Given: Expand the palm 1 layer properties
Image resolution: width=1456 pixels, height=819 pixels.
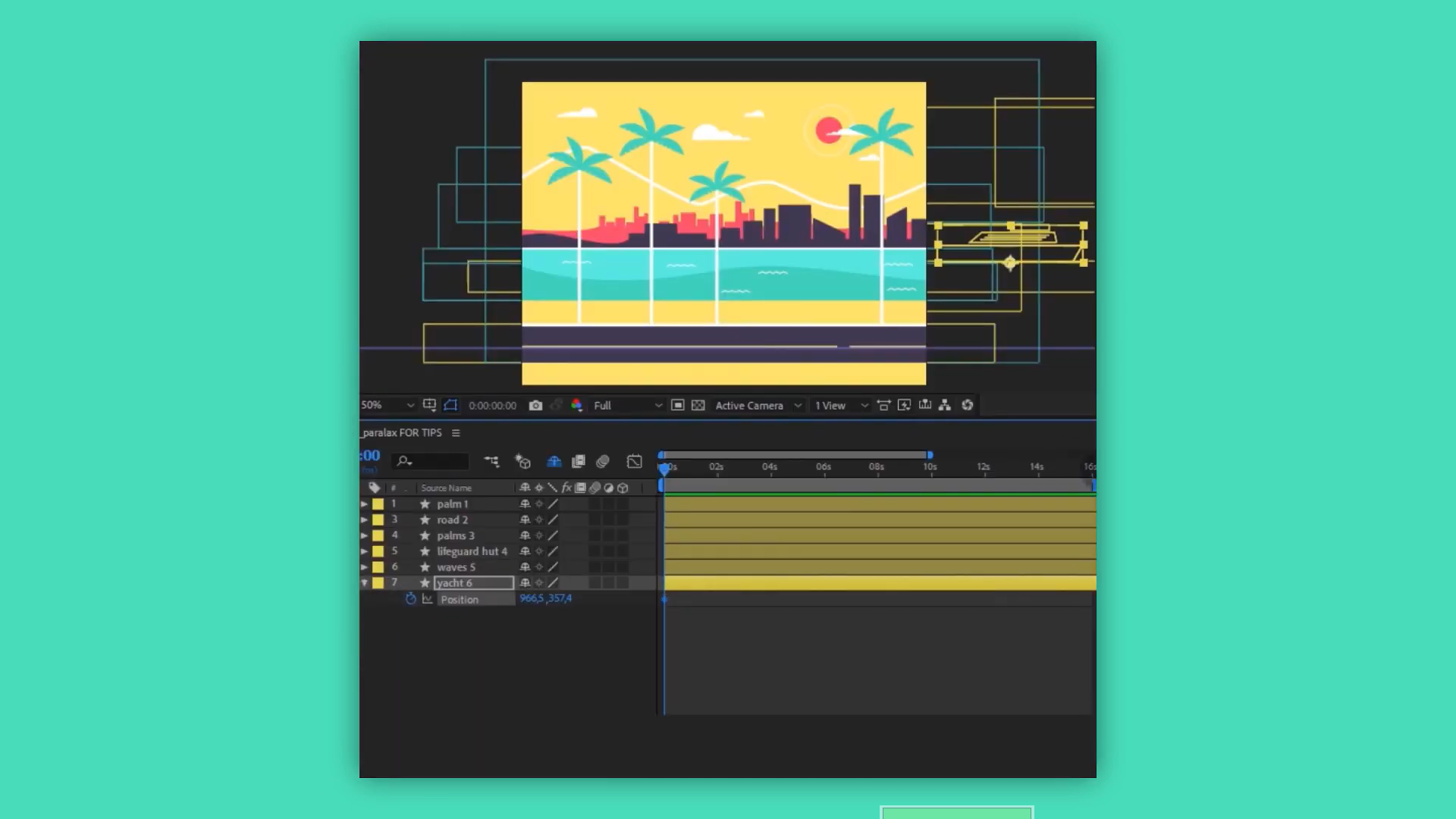Looking at the screenshot, I should coord(364,504).
